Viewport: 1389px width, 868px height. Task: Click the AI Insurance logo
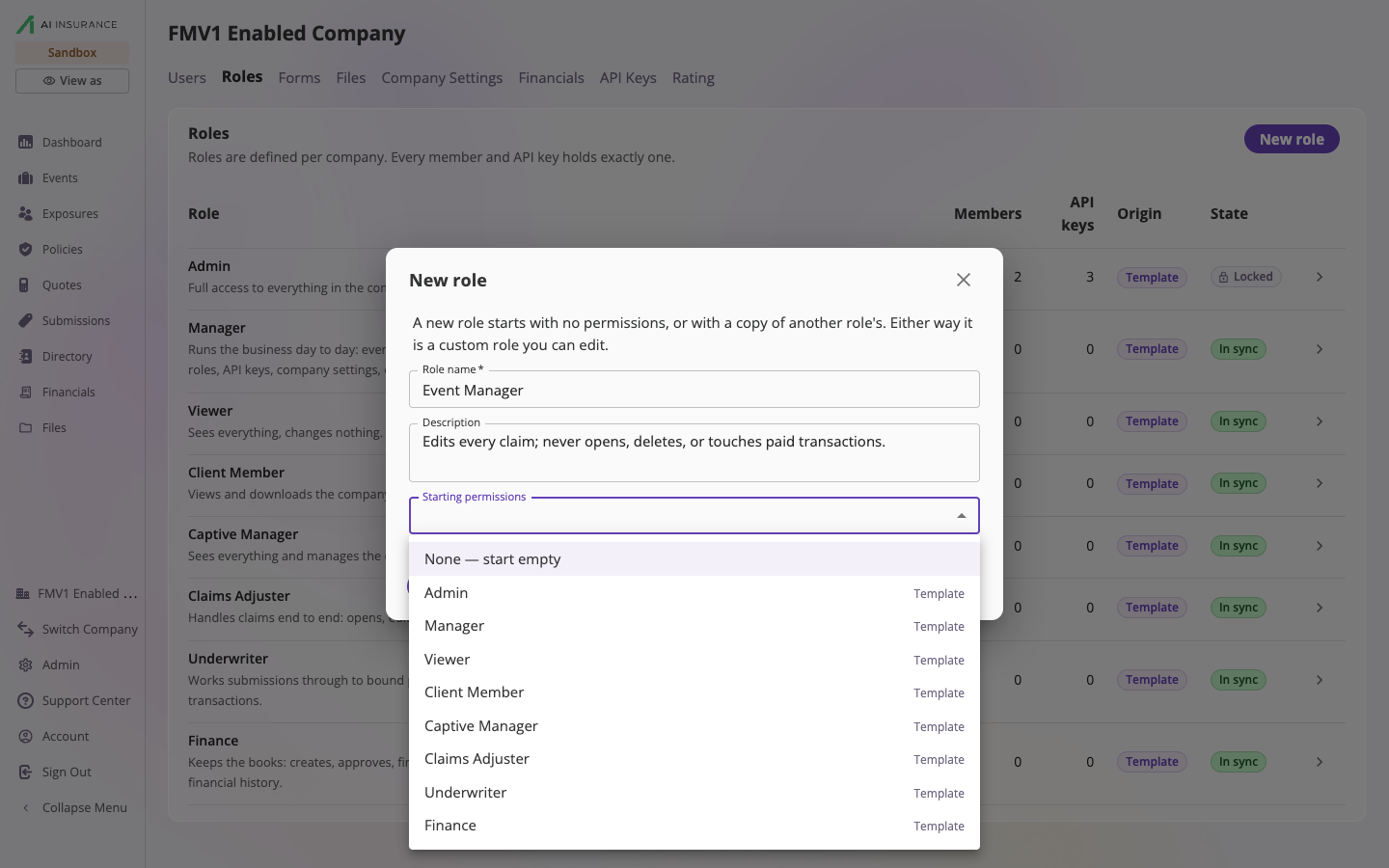[67, 24]
